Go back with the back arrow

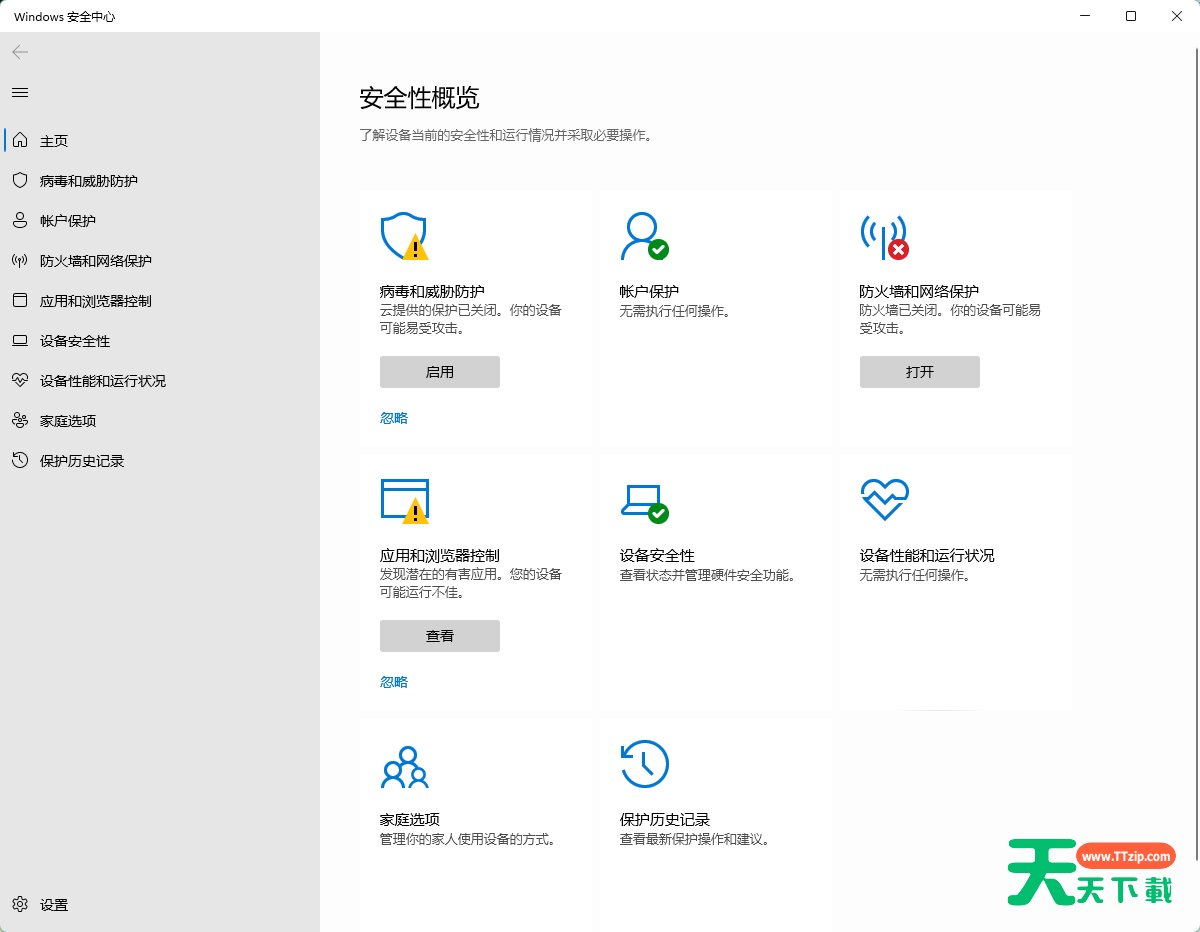click(x=20, y=52)
